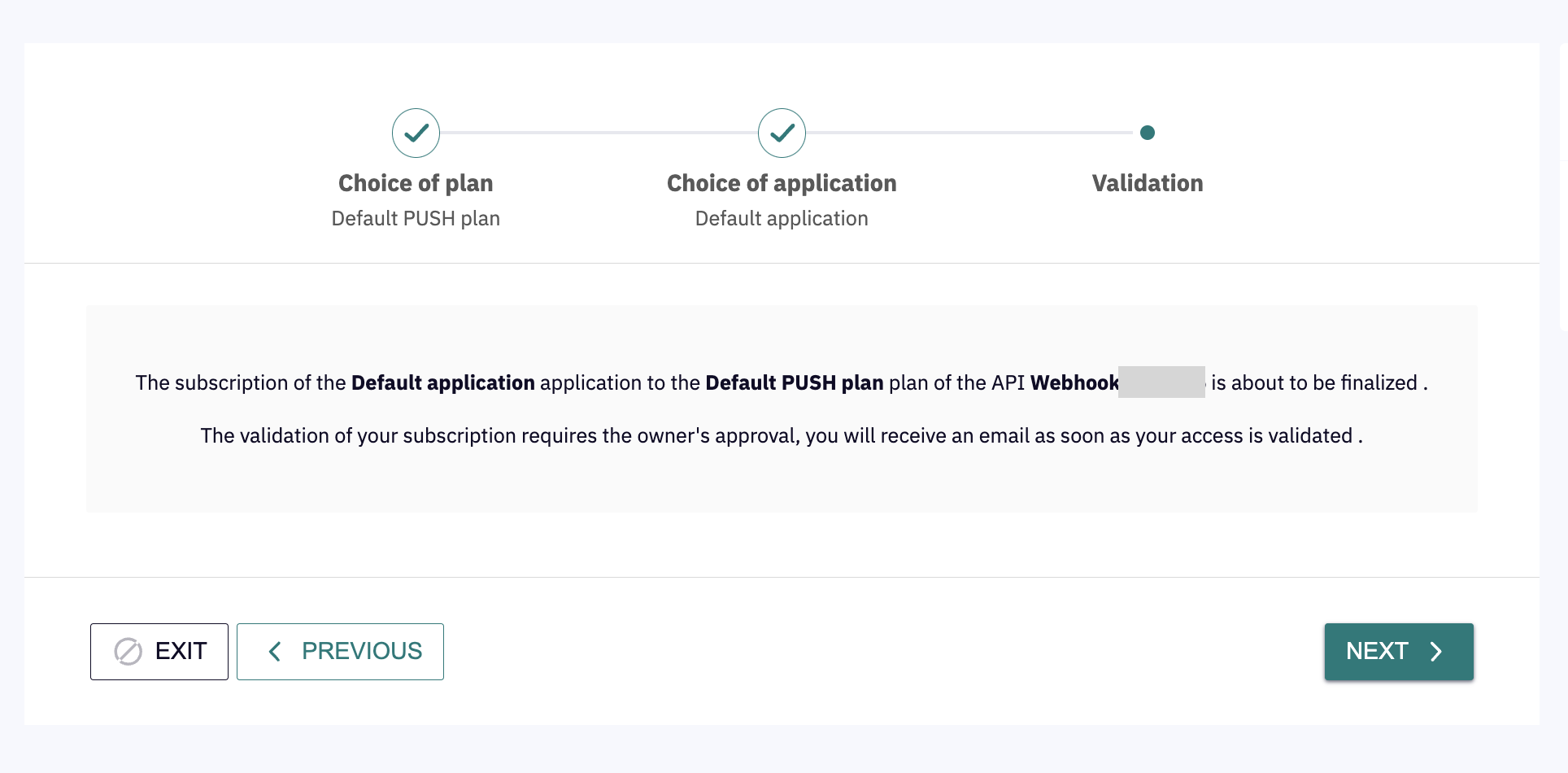Select the Choice of plan step label
1568x773 pixels.
[x=416, y=183]
